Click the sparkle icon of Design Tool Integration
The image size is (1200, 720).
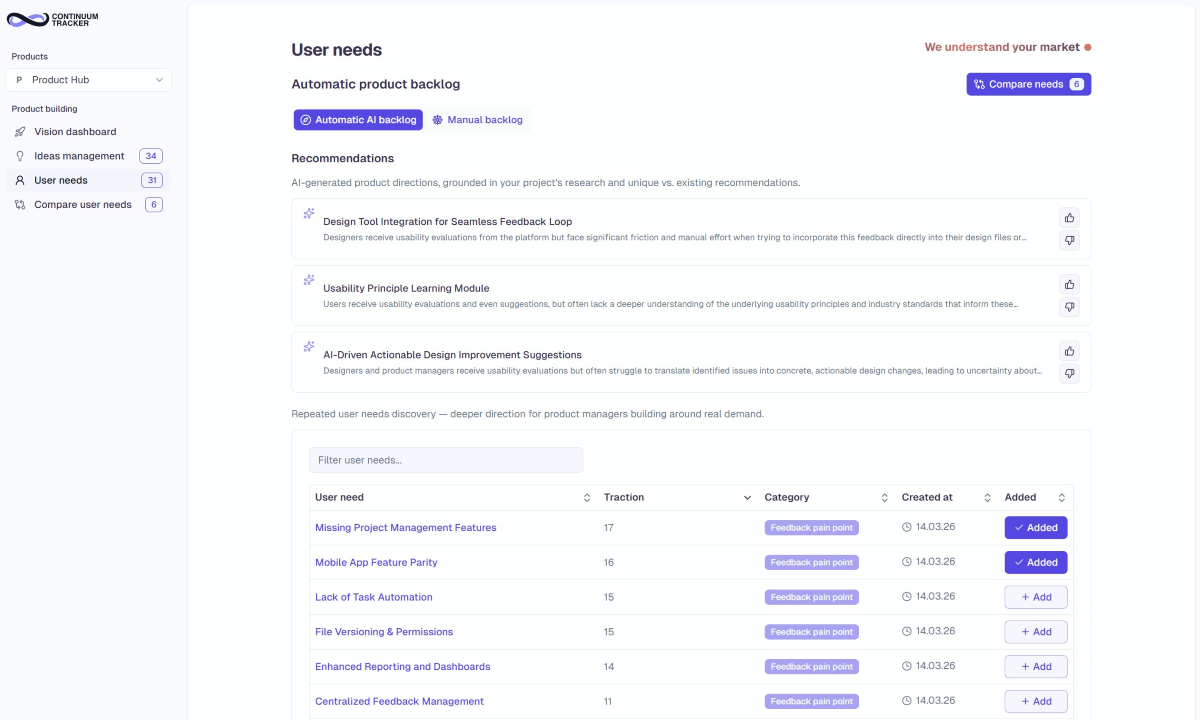coord(309,214)
